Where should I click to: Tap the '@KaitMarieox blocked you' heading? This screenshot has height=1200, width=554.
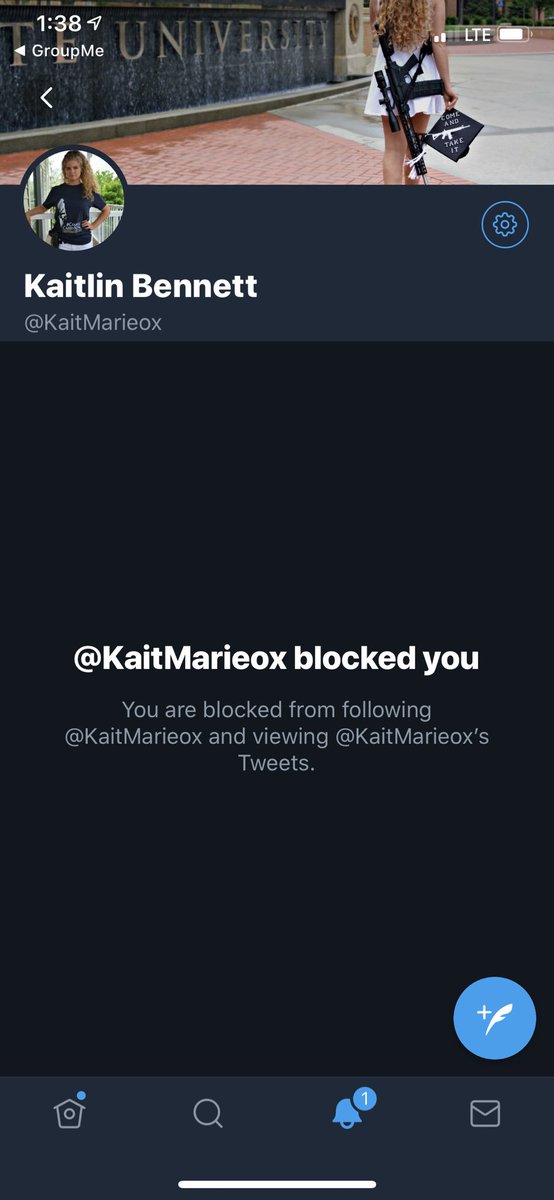tap(277, 658)
